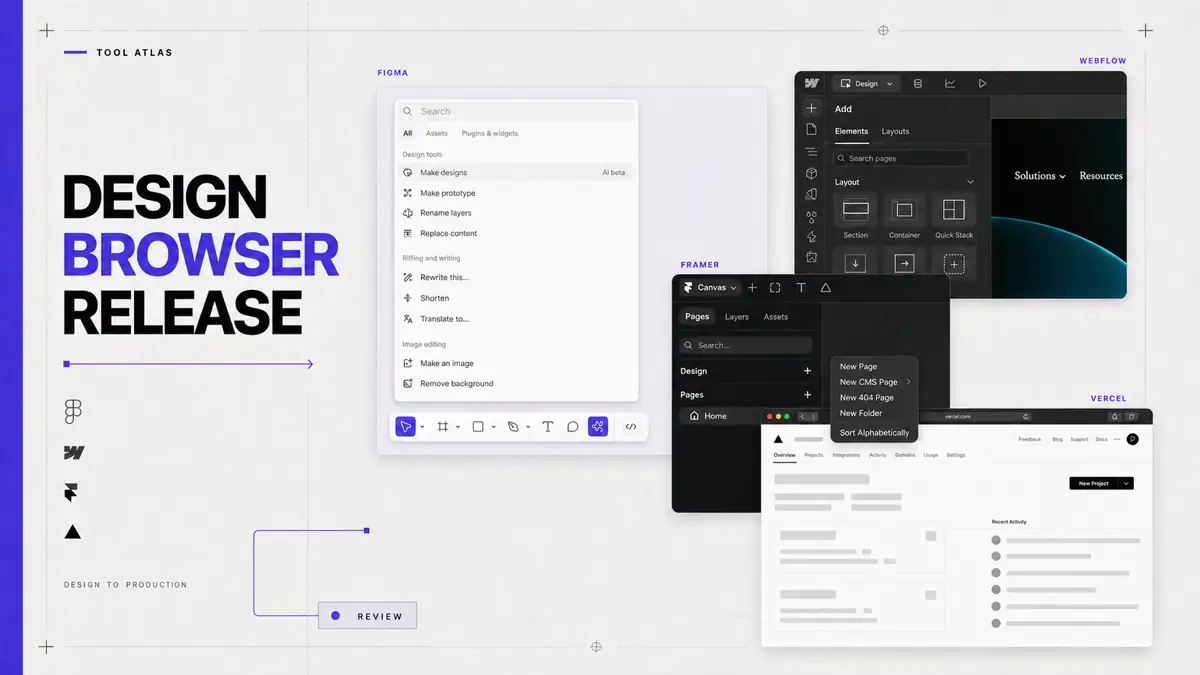
Task: Choose Replace content in Figma actions
Action: [x=517, y=233]
